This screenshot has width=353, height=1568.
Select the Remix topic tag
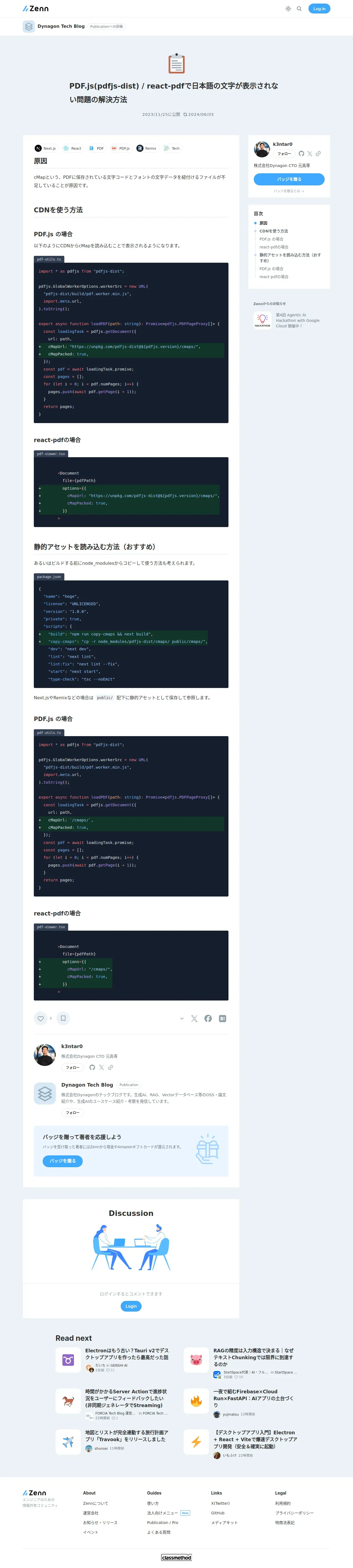(147, 149)
